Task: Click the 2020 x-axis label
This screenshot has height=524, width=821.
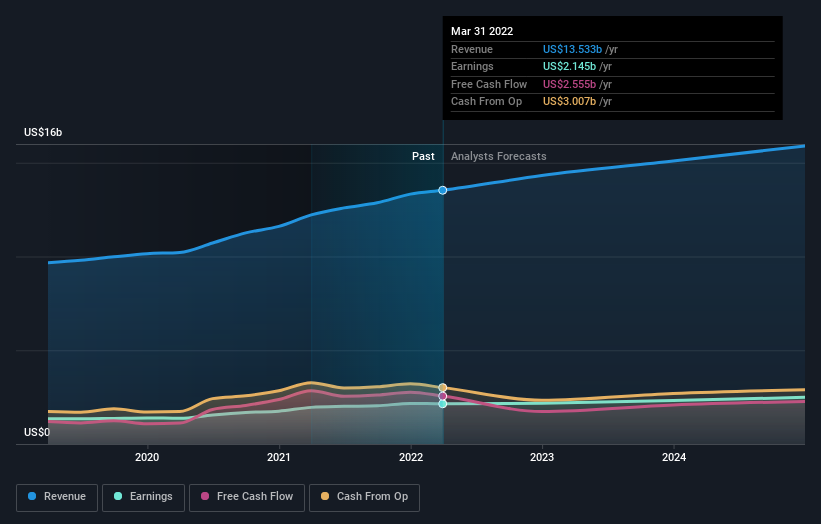Action: 147,457
